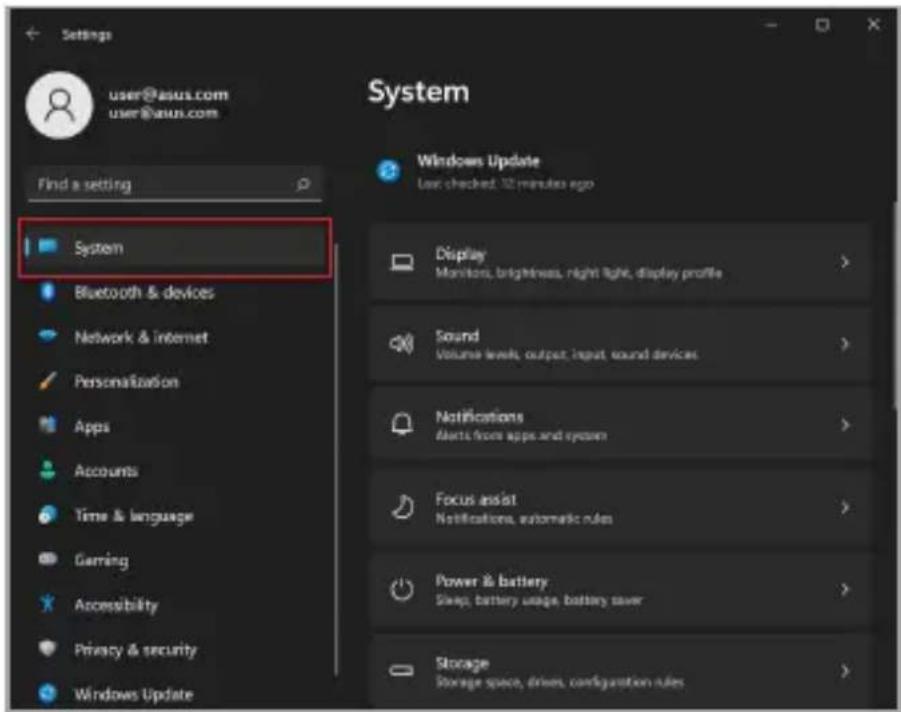Click the Time & language globe icon
Screen dimensions: 901x712
tap(48, 515)
